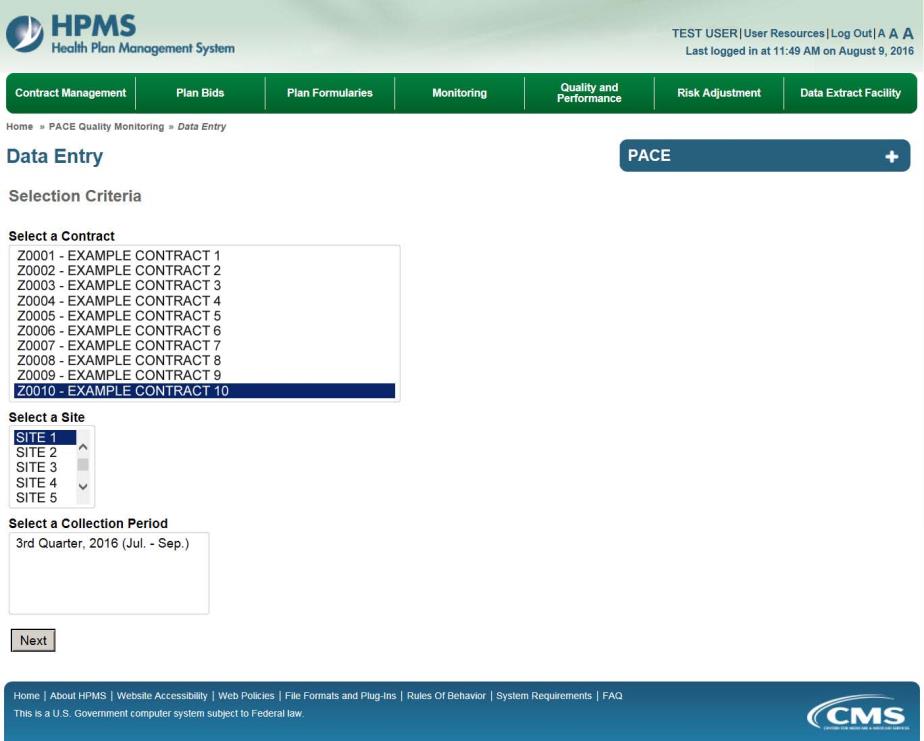Select Z0001 - EXAMPLE CONTRACT 1
The image size is (924, 741).
coord(204,256)
